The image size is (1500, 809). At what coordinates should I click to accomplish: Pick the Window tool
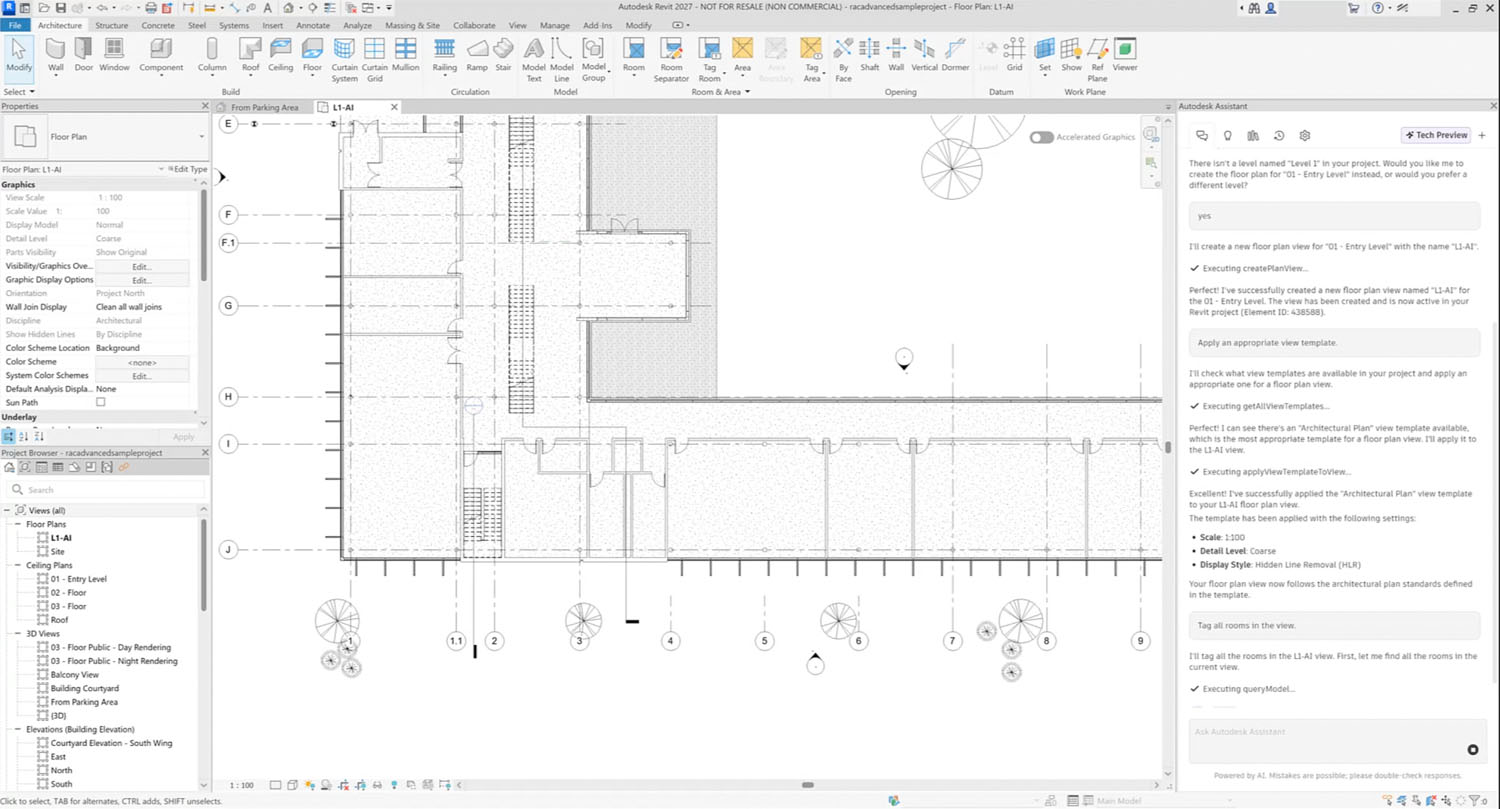[114, 55]
